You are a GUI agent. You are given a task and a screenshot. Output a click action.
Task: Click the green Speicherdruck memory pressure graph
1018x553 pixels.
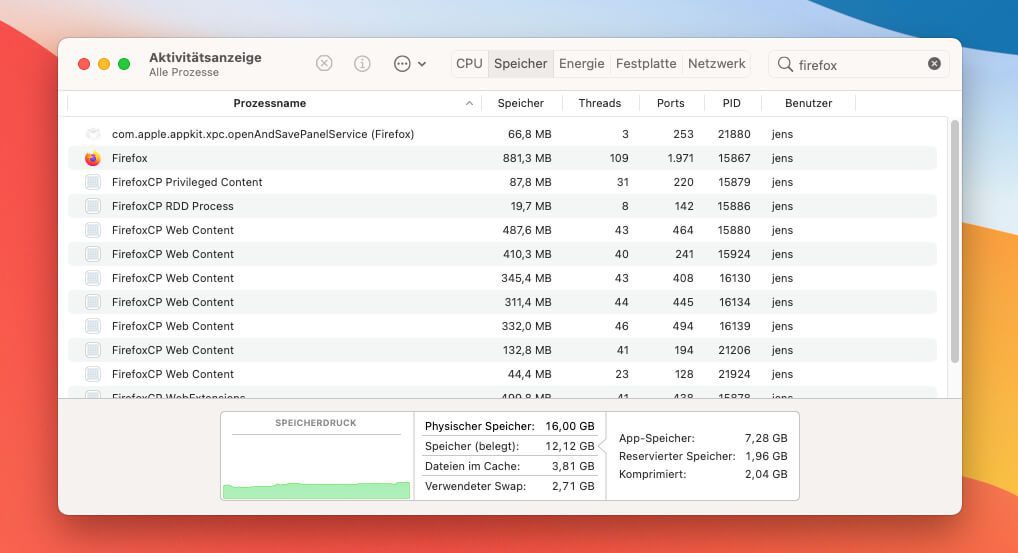click(x=316, y=491)
